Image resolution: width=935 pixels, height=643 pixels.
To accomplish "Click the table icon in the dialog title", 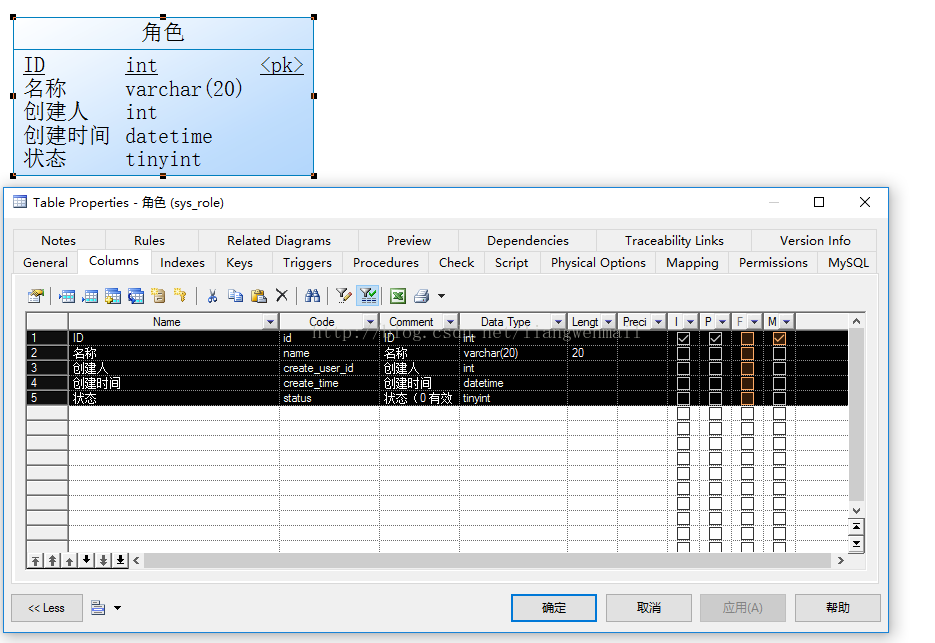I will (20, 202).
